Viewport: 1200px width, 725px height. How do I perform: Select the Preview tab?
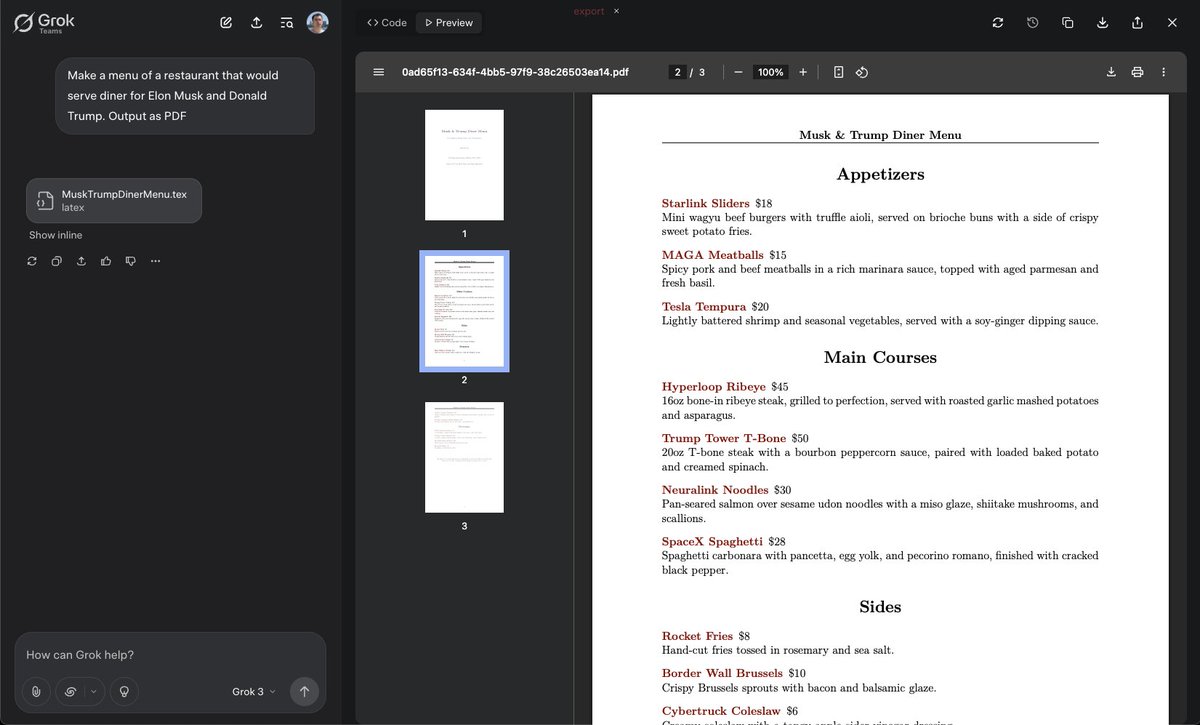[448, 21]
